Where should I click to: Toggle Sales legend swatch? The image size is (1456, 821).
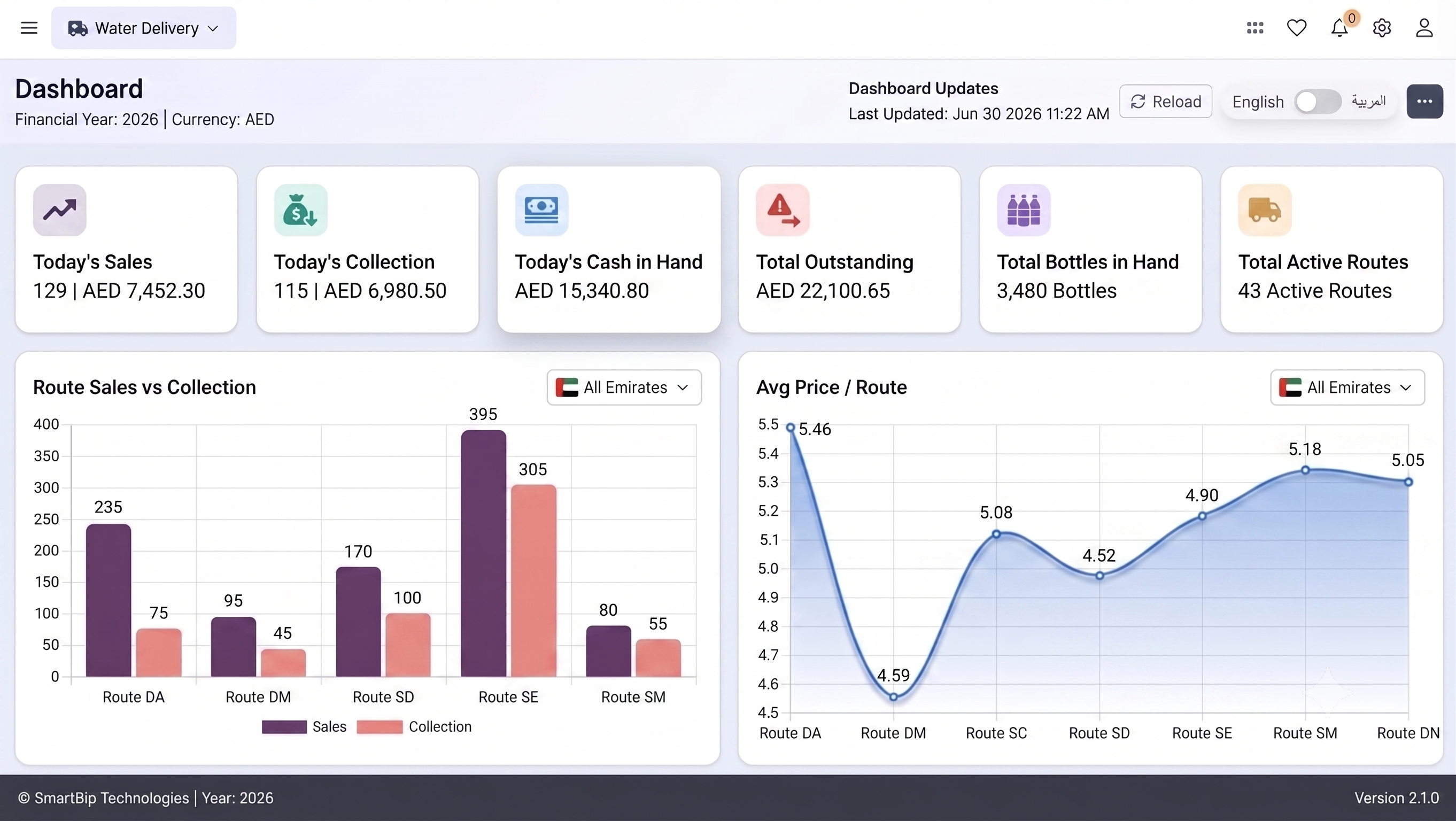(x=284, y=726)
